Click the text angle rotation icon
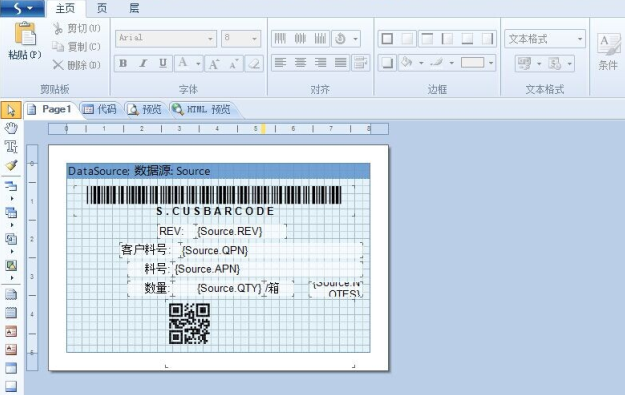Screen dimensions: 625x395 point(340,39)
